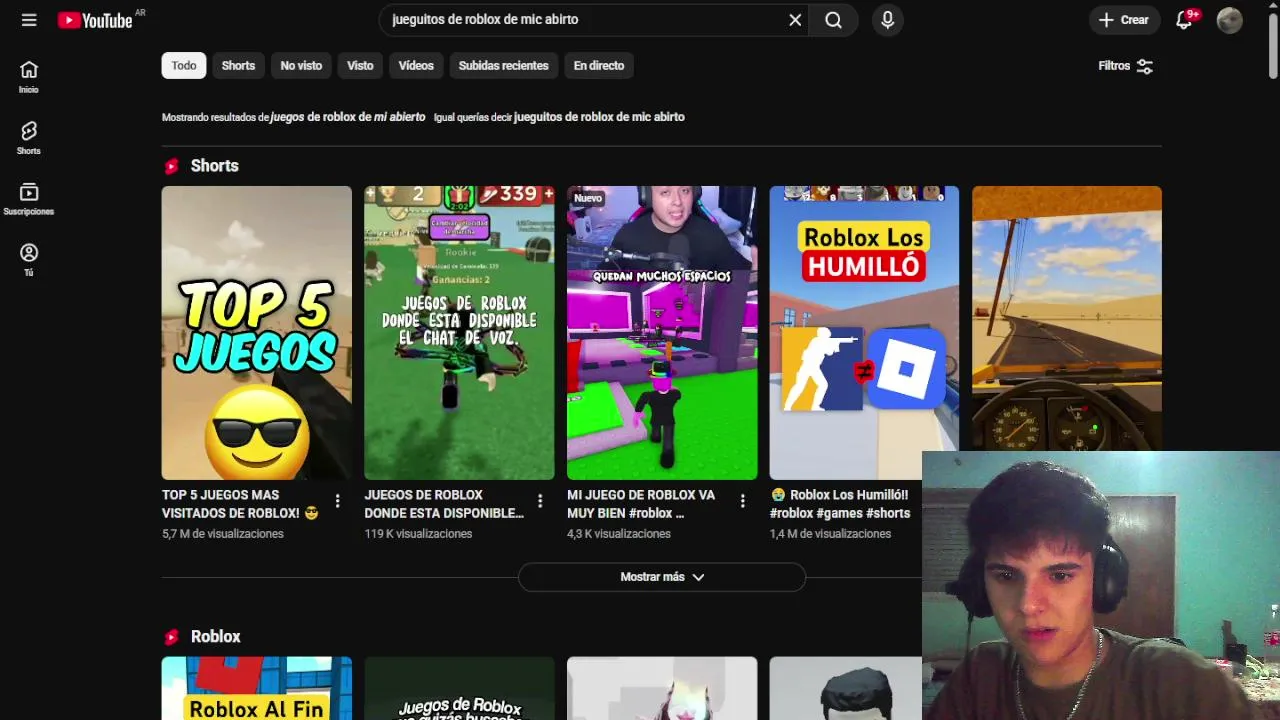
Task: Open the account avatar menu
Action: point(1229,20)
